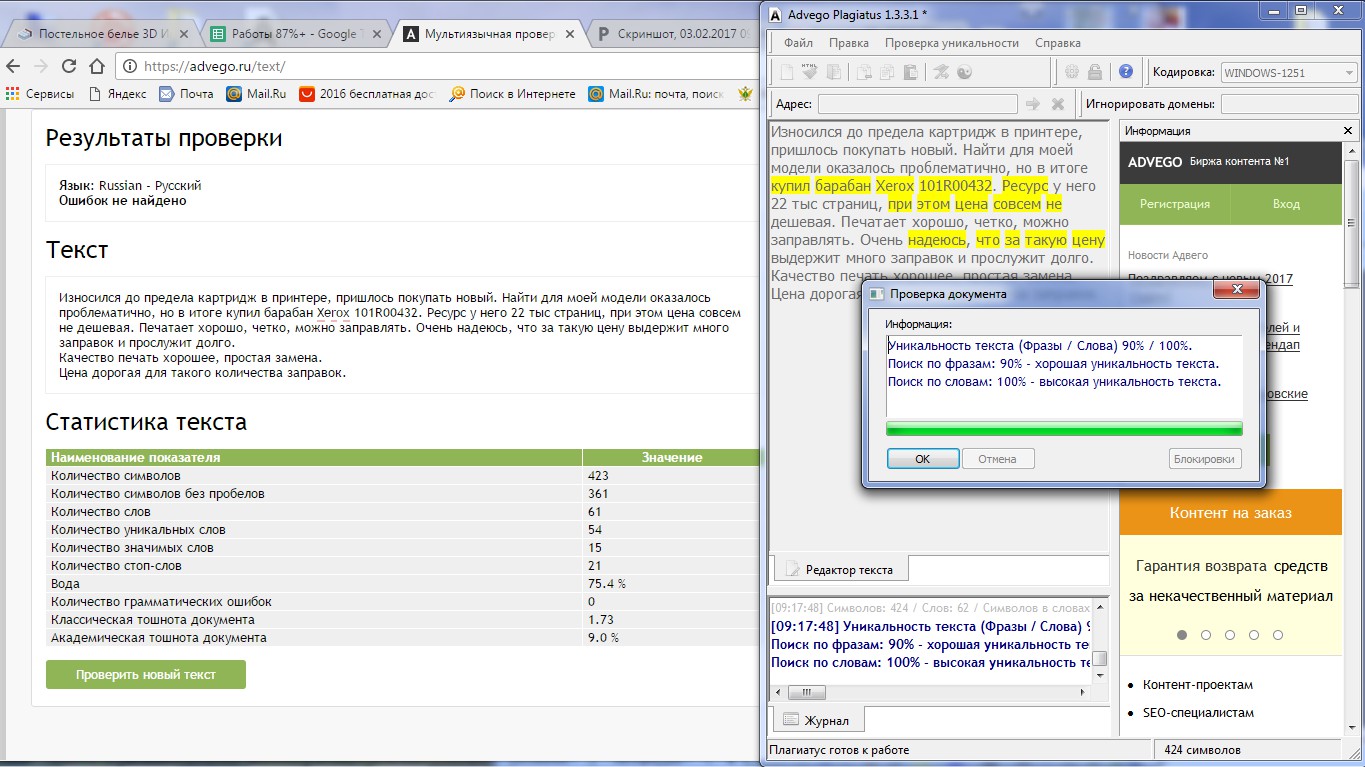Switch to the Журнал tab
Viewport: 1365px width, 767px height.
point(817,720)
